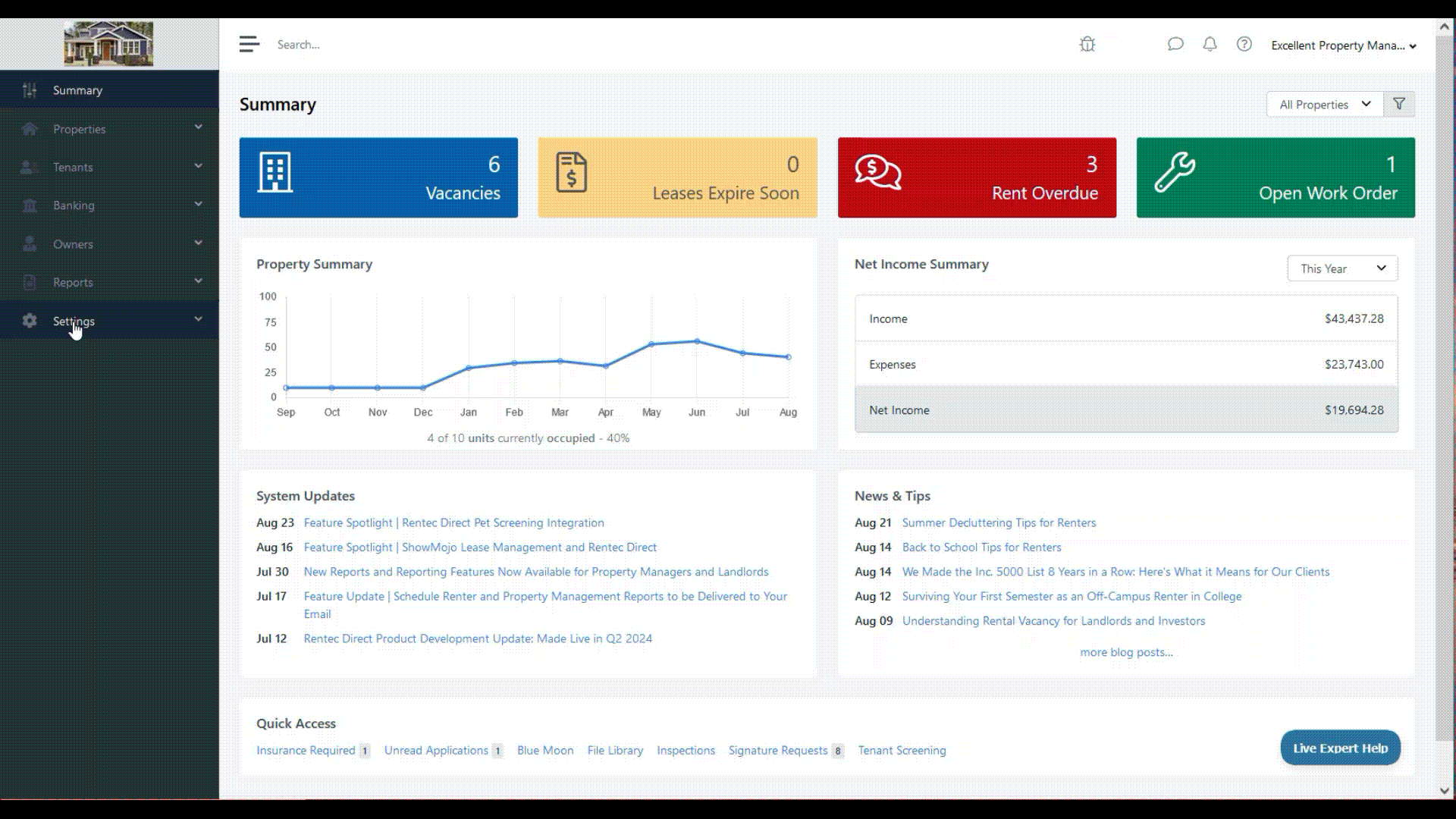1456x819 pixels.
Task: Click the Live Expert Help button
Action: click(x=1340, y=748)
